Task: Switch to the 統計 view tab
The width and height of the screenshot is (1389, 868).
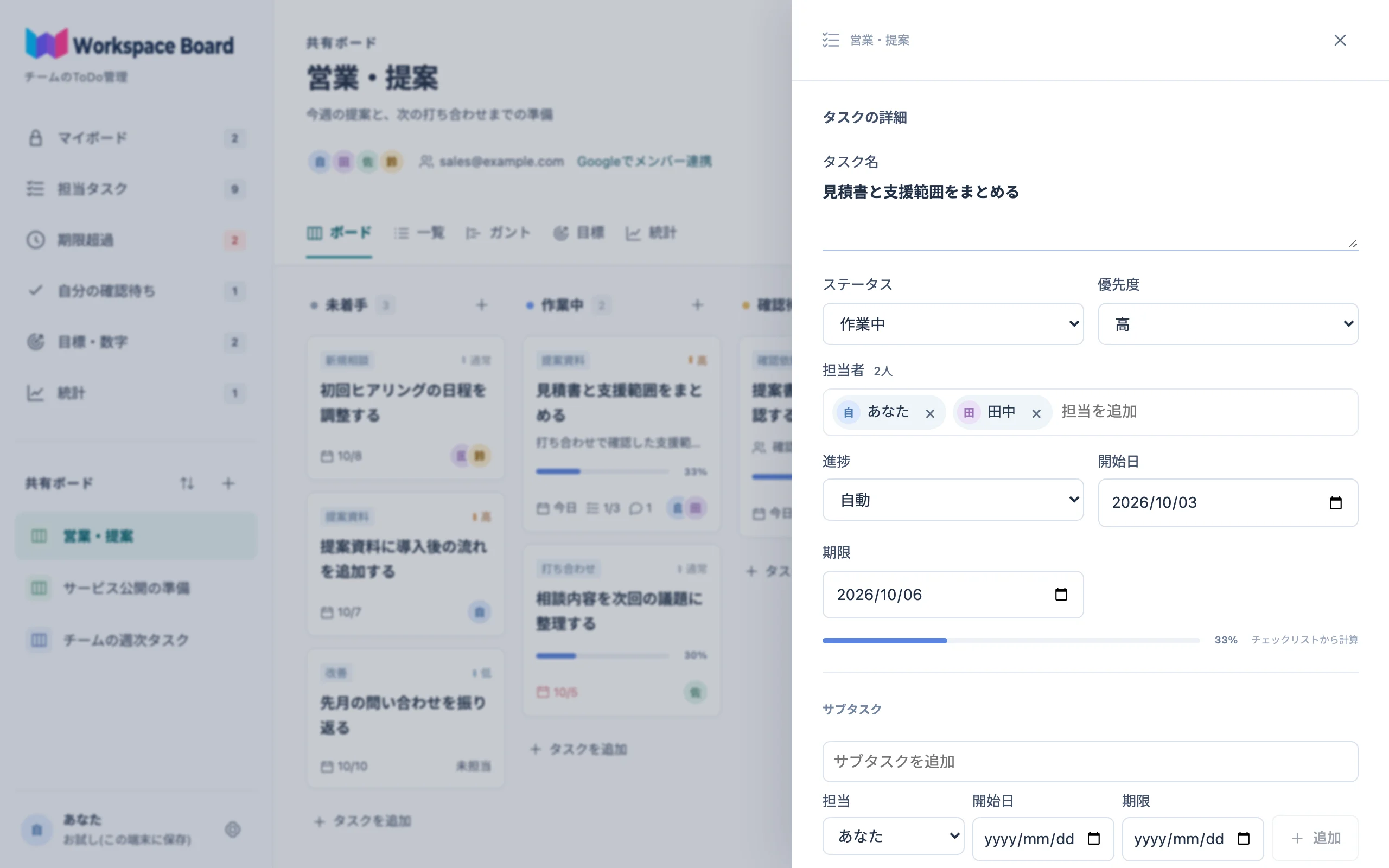Action: tap(651, 233)
